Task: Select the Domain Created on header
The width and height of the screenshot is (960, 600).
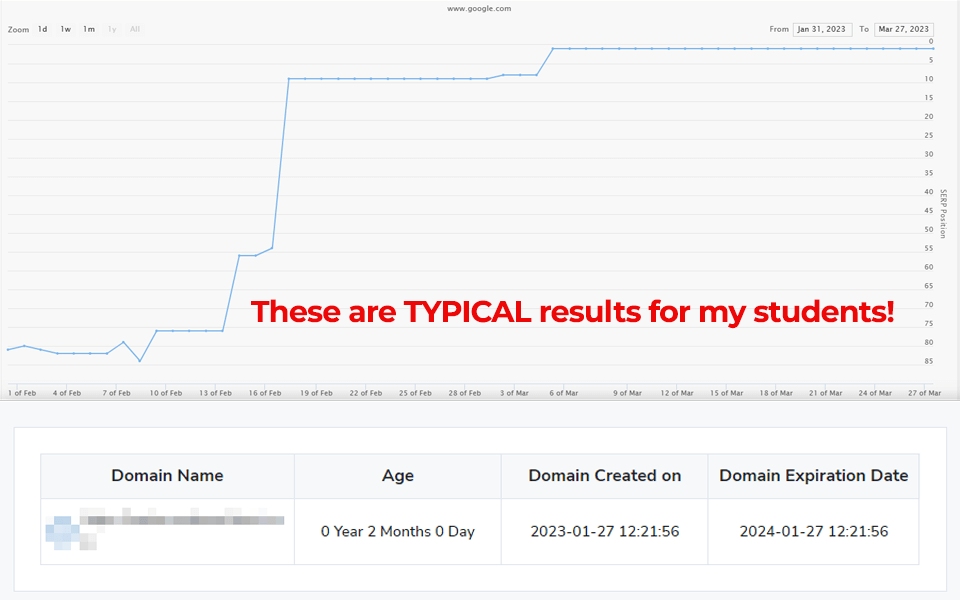Action: [x=604, y=476]
